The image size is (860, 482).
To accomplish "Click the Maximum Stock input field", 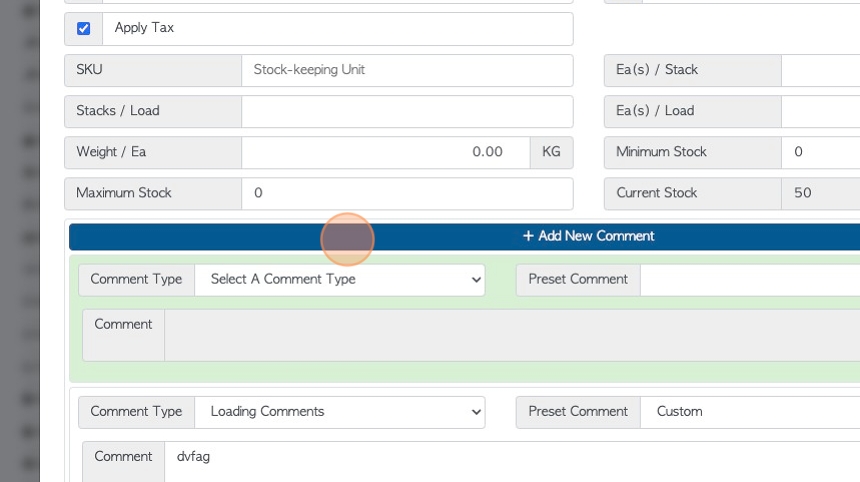I will 407,194.
